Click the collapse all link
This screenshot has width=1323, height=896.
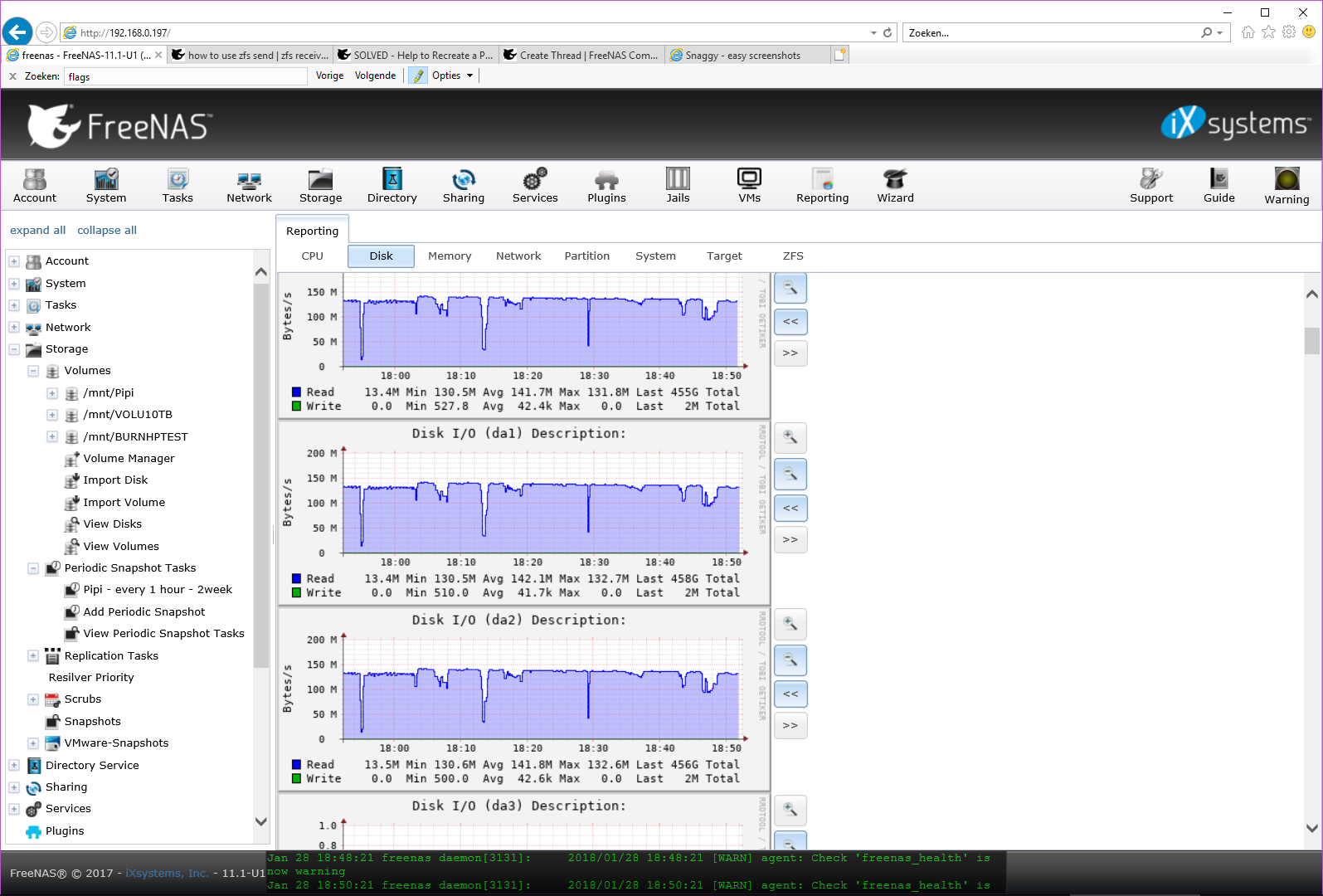[x=107, y=231]
